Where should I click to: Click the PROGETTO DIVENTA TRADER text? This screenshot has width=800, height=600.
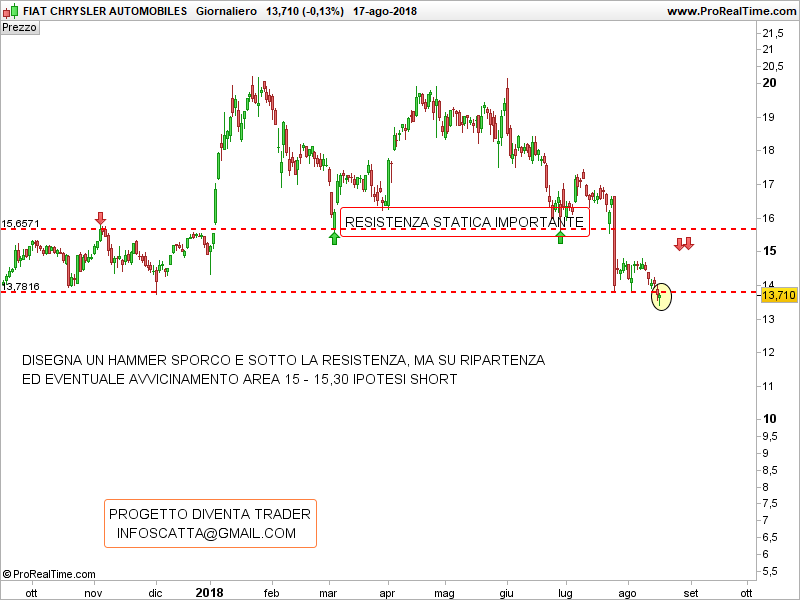click(x=210, y=514)
